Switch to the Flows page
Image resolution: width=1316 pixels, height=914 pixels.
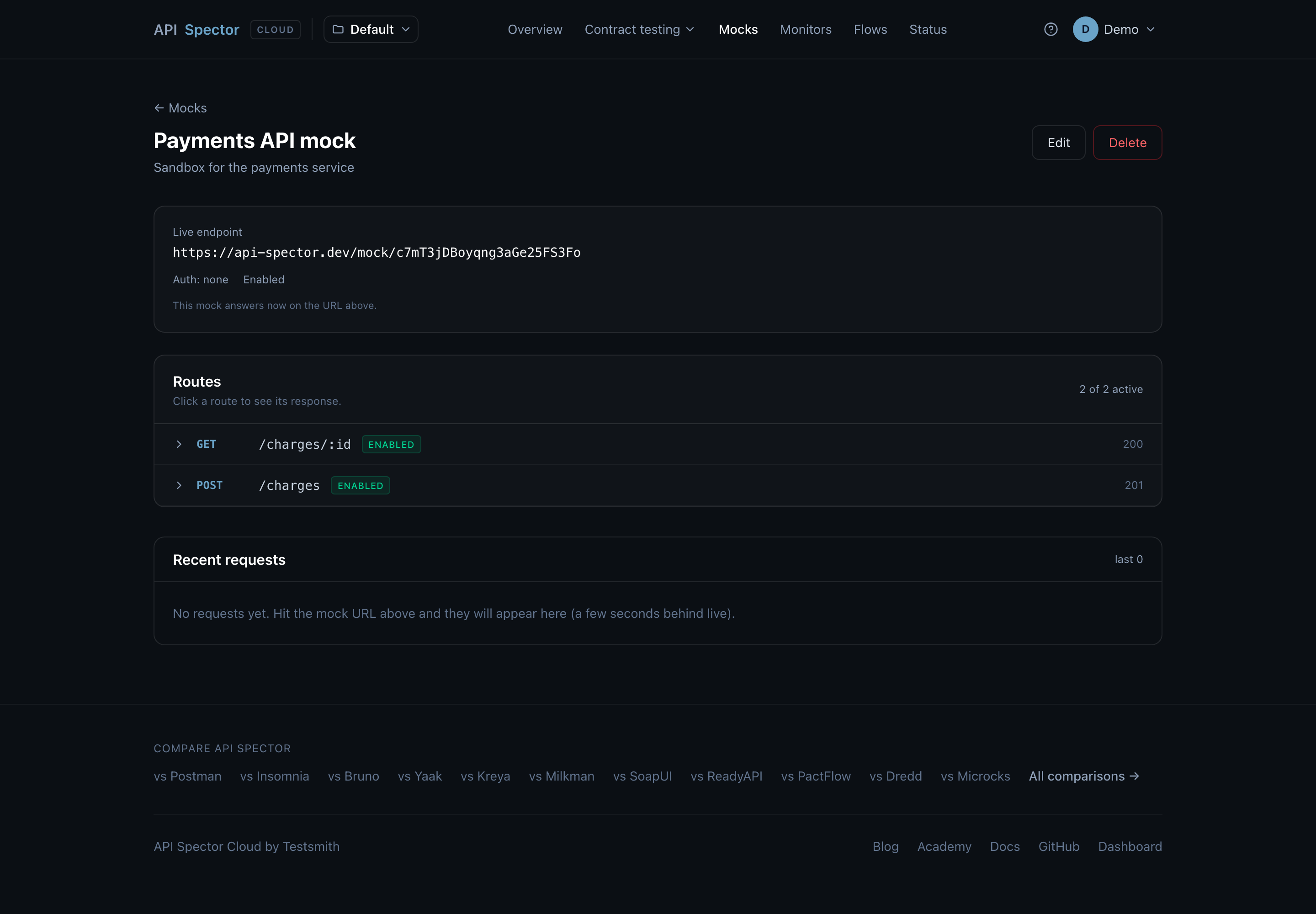click(870, 29)
